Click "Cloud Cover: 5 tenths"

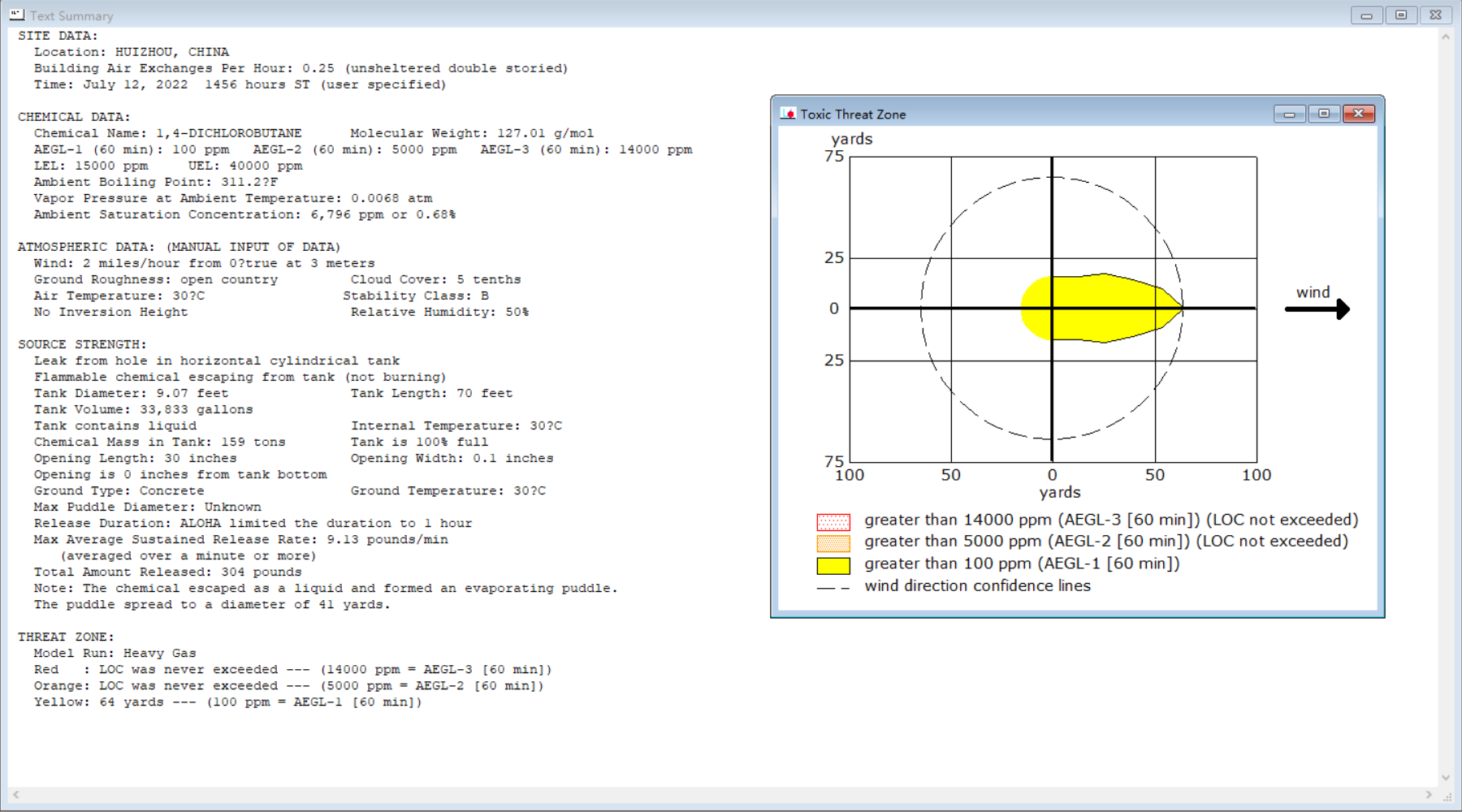tap(436, 279)
